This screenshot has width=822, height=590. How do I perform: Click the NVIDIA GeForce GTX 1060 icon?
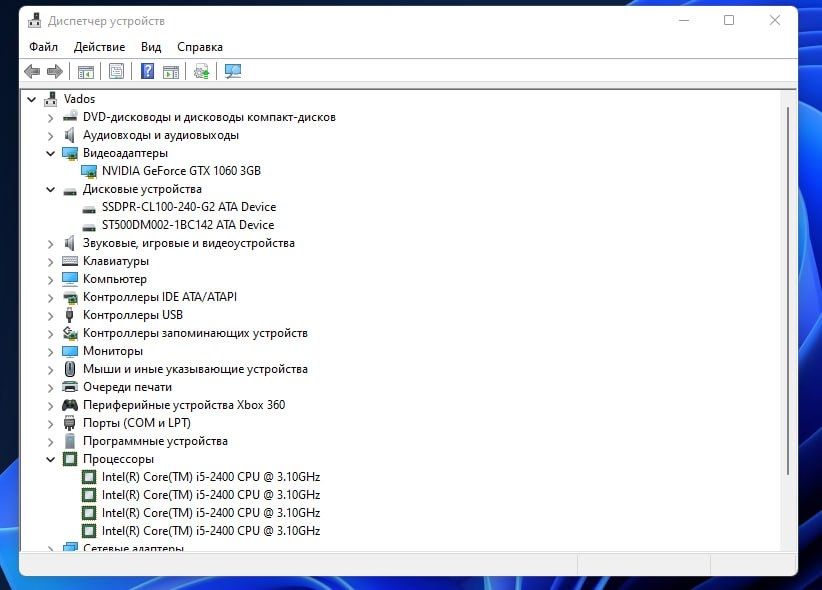pos(89,171)
